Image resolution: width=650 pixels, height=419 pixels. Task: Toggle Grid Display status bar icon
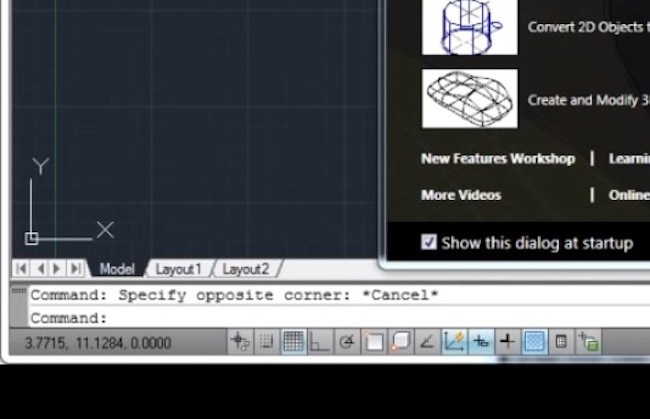point(293,342)
